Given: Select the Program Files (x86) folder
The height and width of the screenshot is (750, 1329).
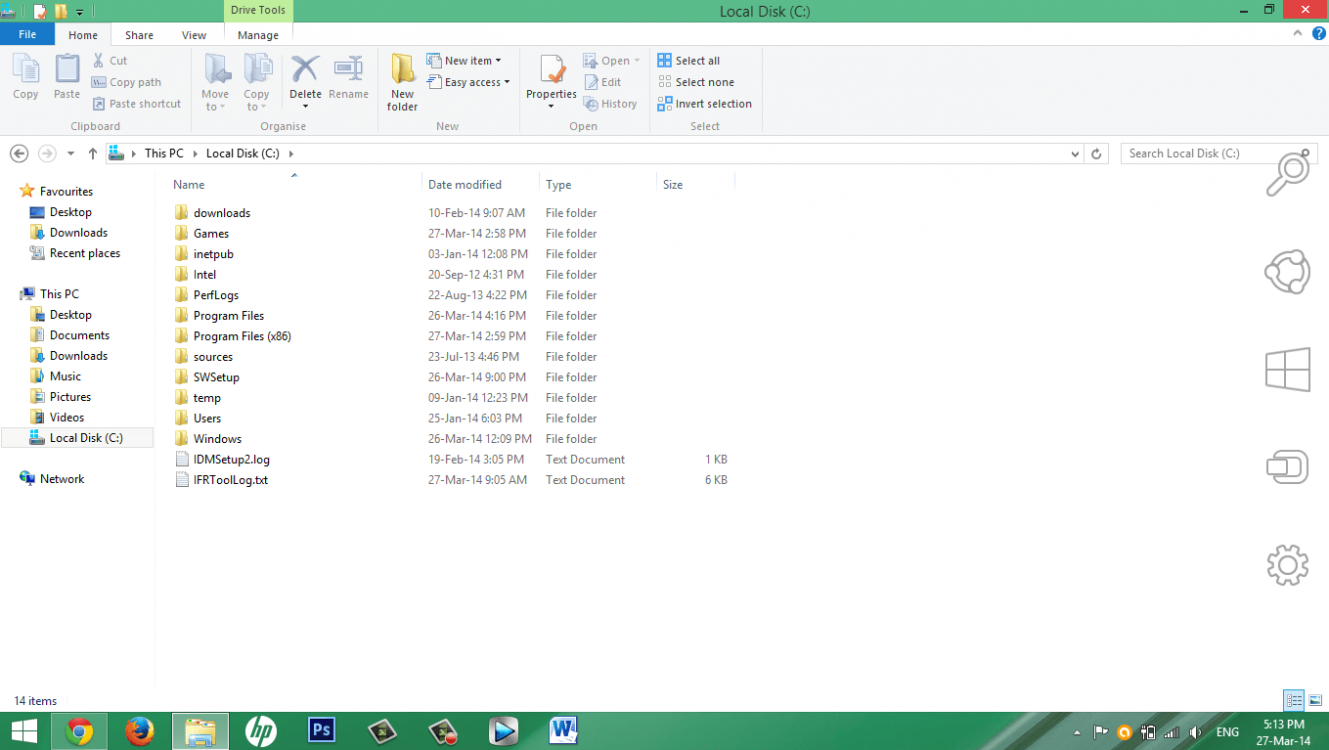Looking at the screenshot, I should pos(242,336).
